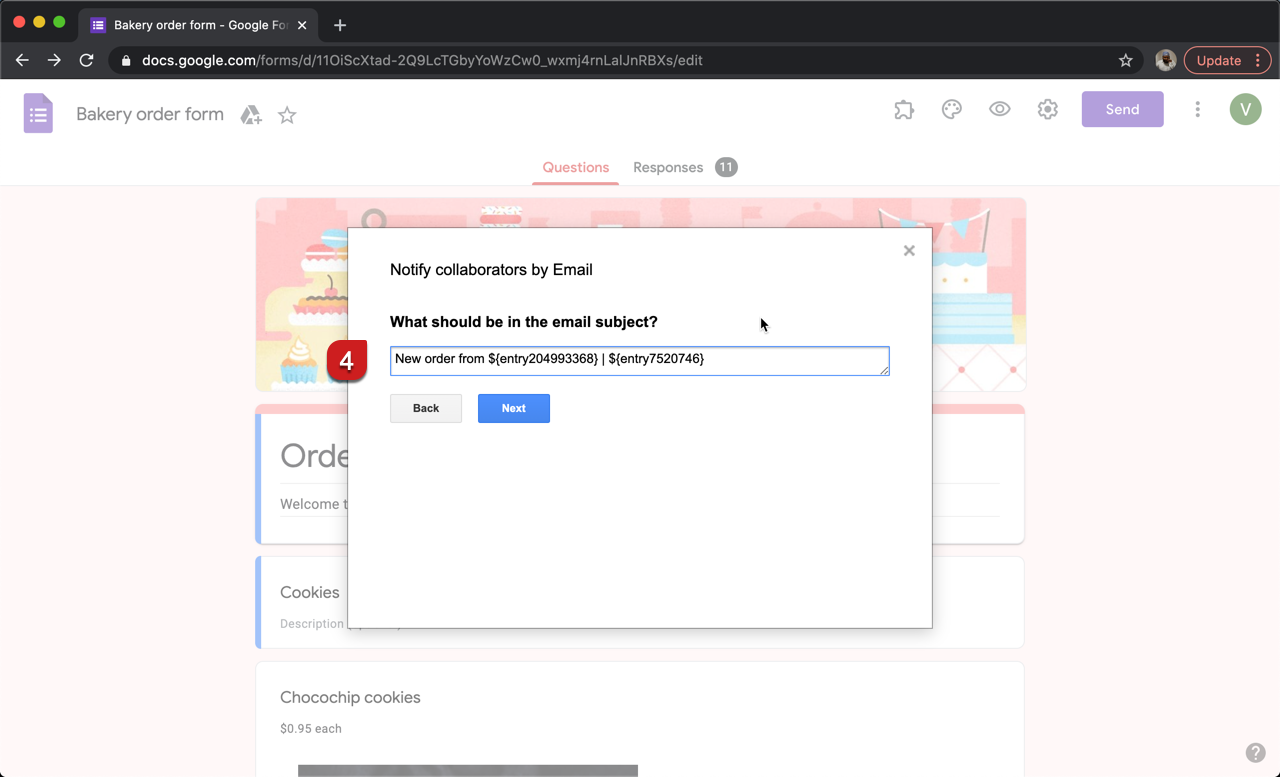Click Next in the notification dialog
This screenshot has height=777, width=1280.
tap(513, 408)
